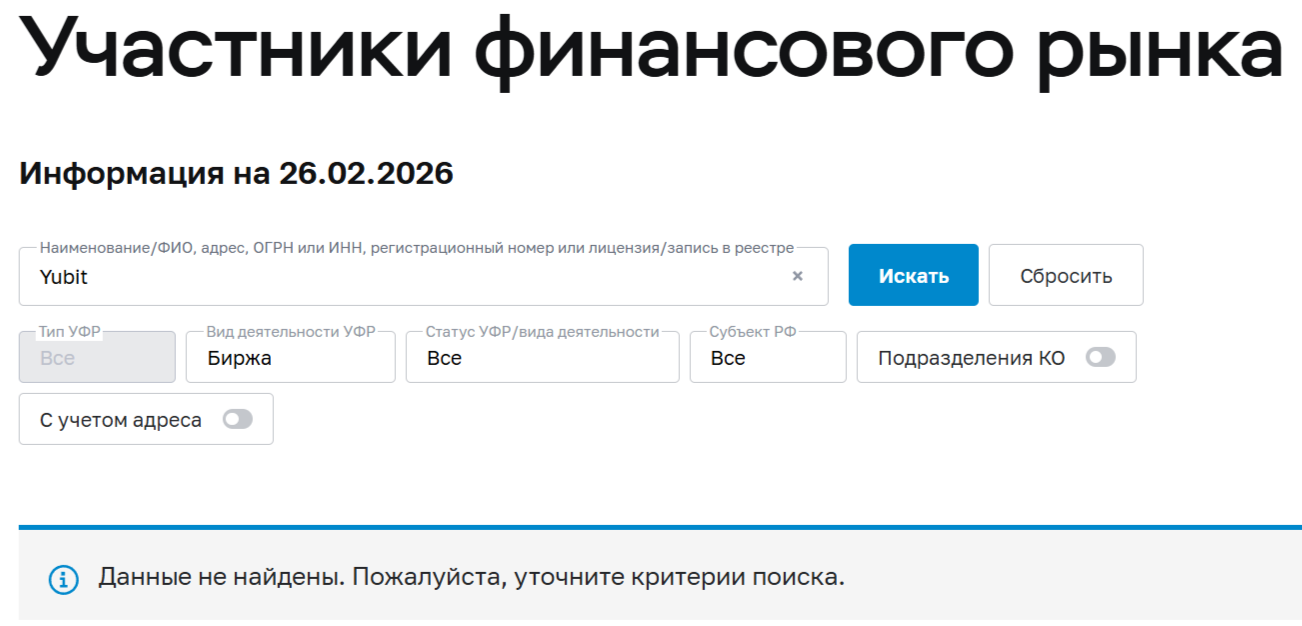Screen dimensions: 1302x626
Task: Select the circular info symbol in results area
Action: click(64, 578)
